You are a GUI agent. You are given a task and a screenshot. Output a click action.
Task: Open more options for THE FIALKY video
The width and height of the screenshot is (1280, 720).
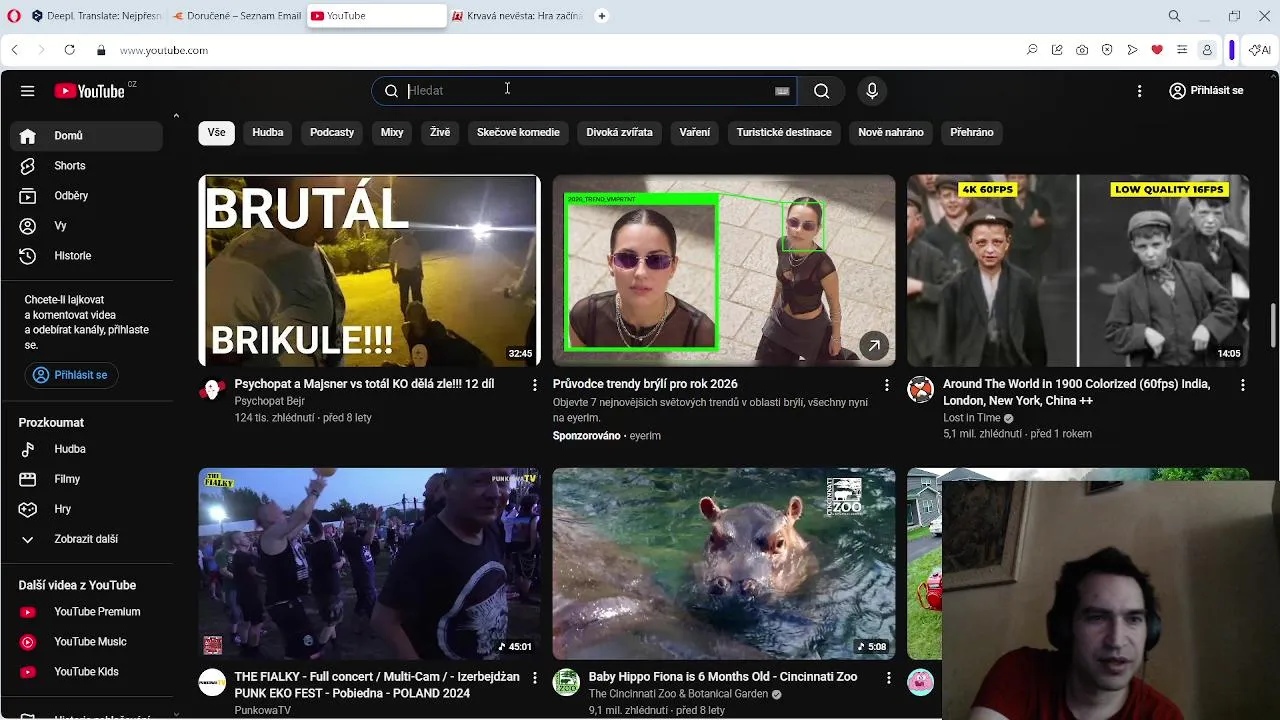click(534, 678)
